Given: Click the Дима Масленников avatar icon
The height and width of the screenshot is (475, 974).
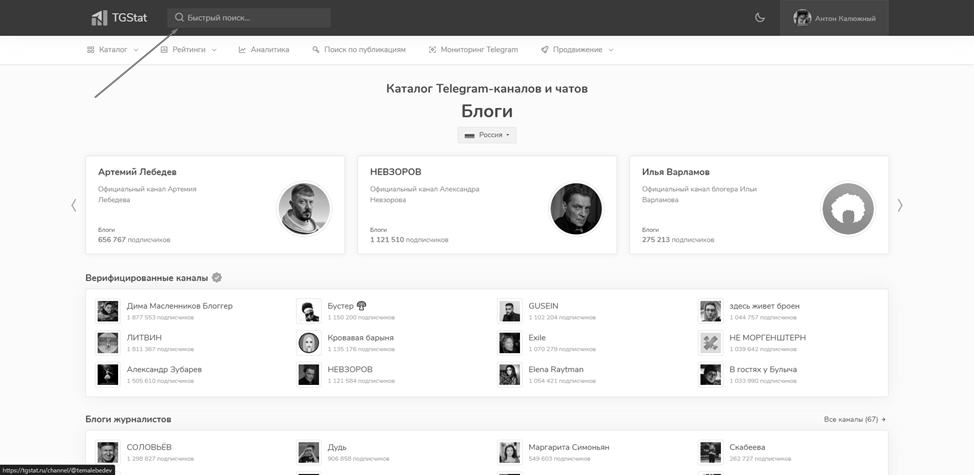Looking at the screenshot, I should [107, 311].
